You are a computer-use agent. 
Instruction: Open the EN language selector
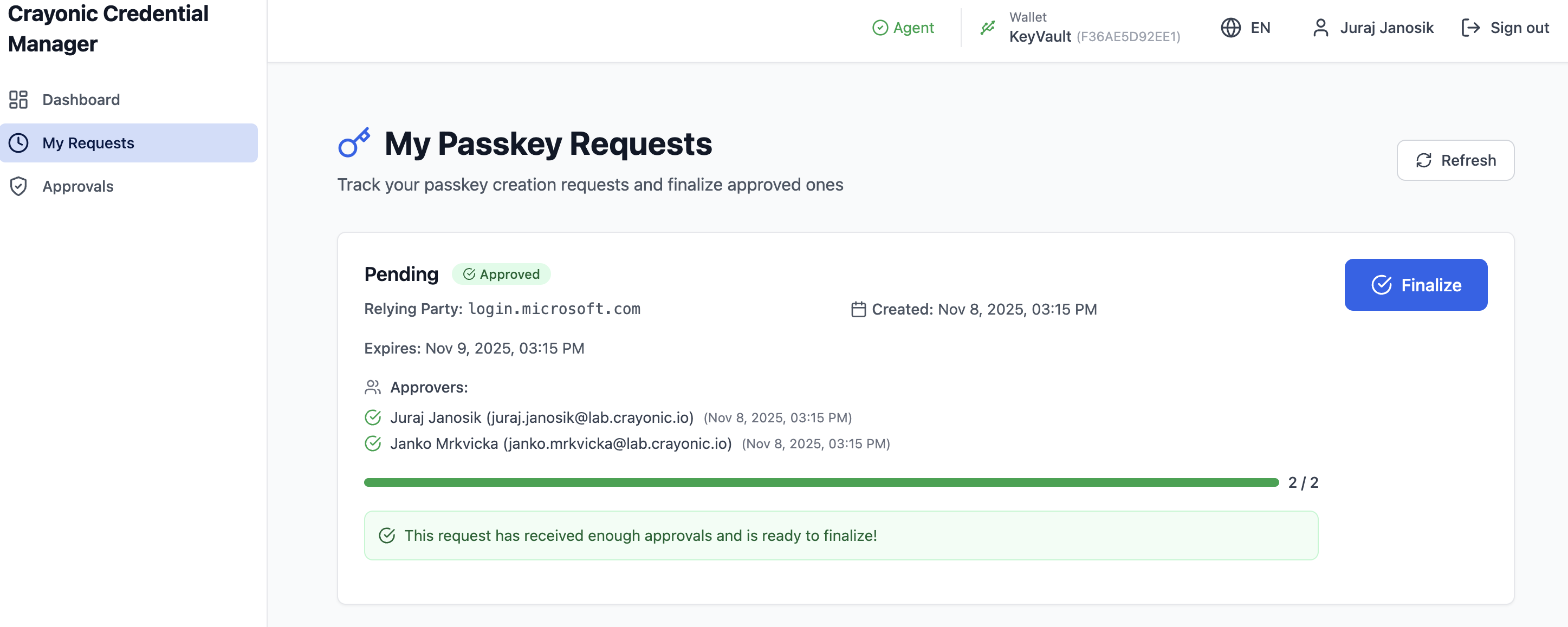[x=1259, y=28]
